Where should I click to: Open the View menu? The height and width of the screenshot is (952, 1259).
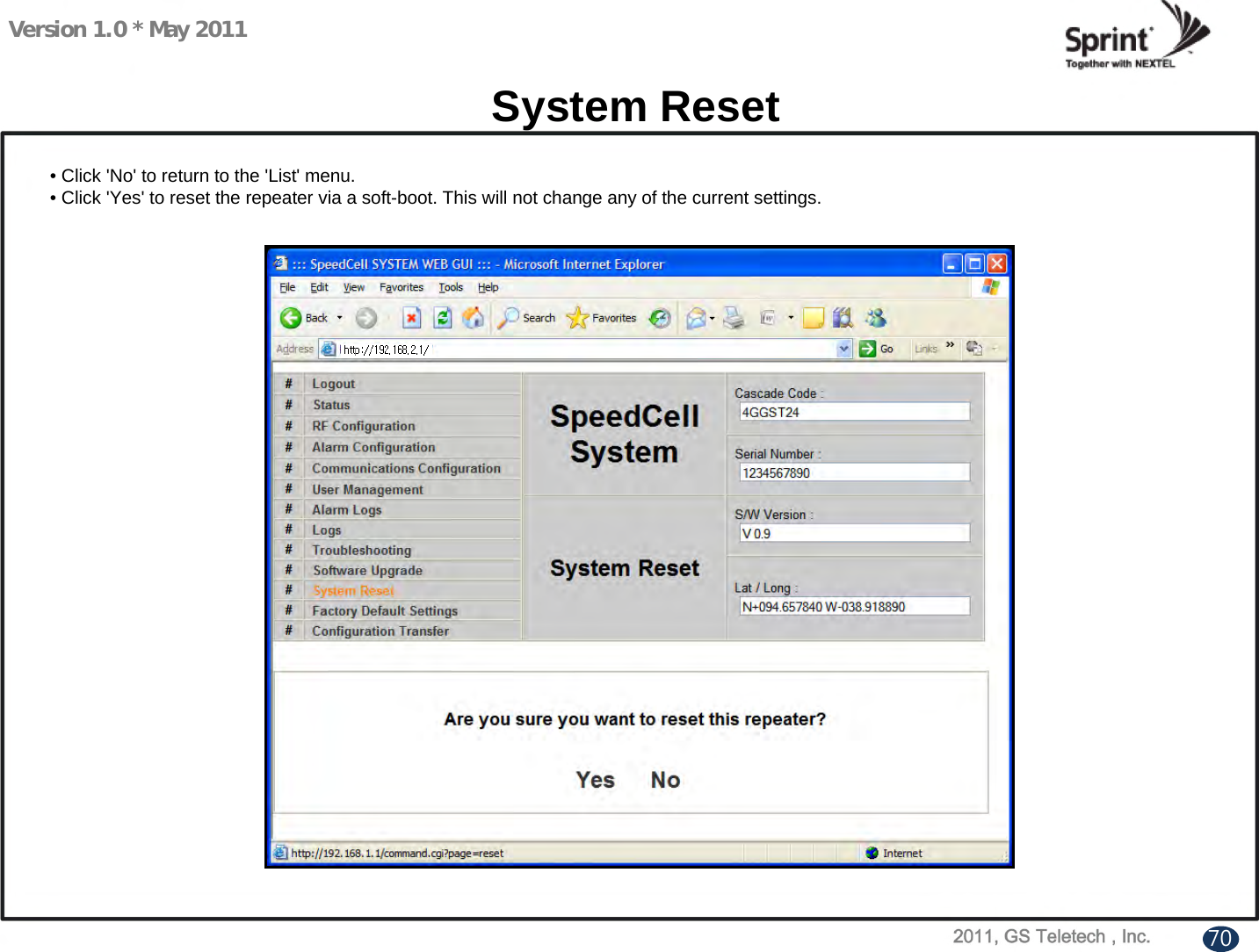pos(353,287)
